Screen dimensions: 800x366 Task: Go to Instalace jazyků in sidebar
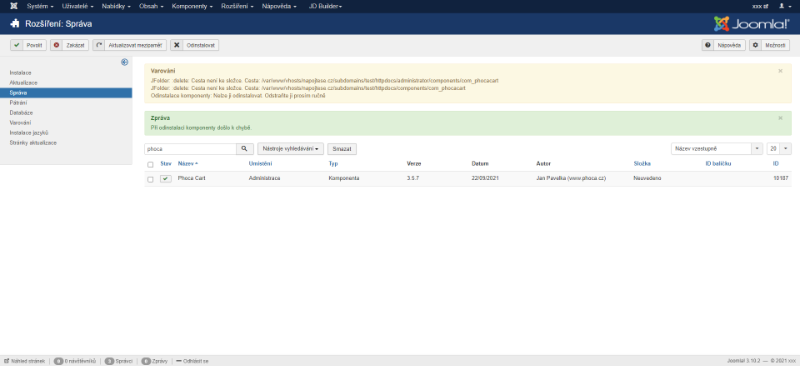click(29, 133)
